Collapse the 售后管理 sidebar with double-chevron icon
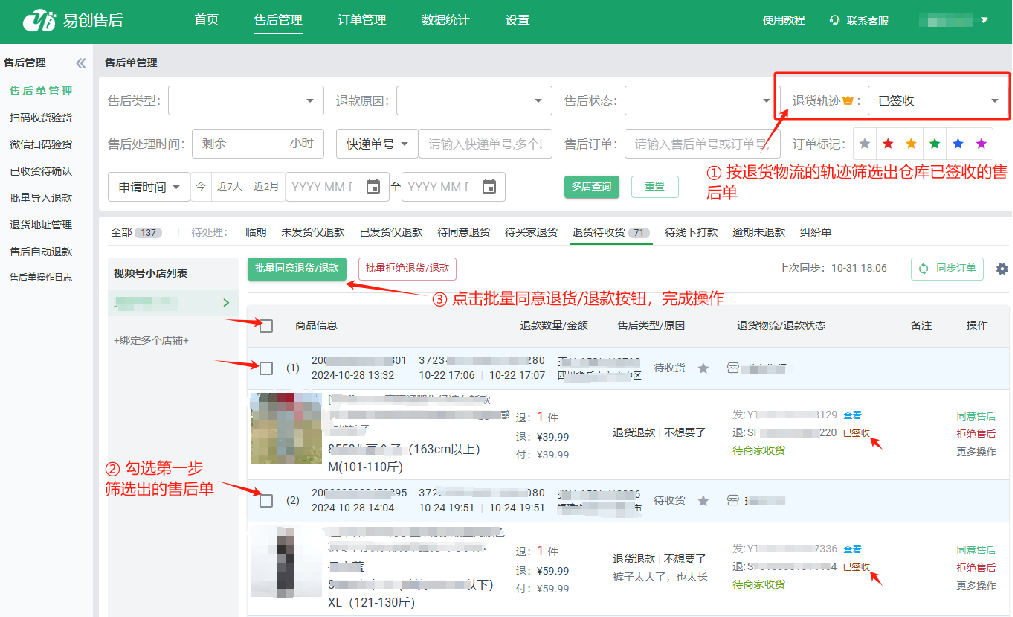Screen dimensions: 1013x617 click(81, 63)
